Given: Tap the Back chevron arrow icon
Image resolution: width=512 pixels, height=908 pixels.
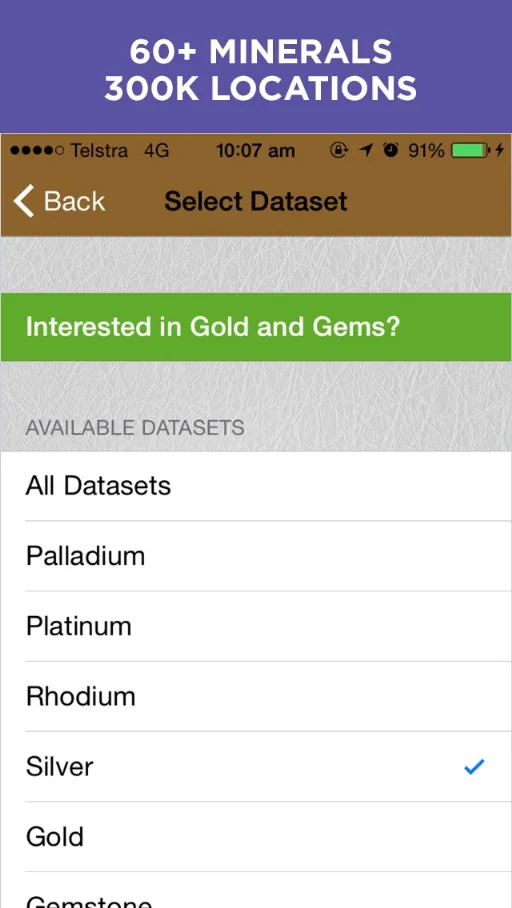Looking at the screenshot, I should (24, 201).
